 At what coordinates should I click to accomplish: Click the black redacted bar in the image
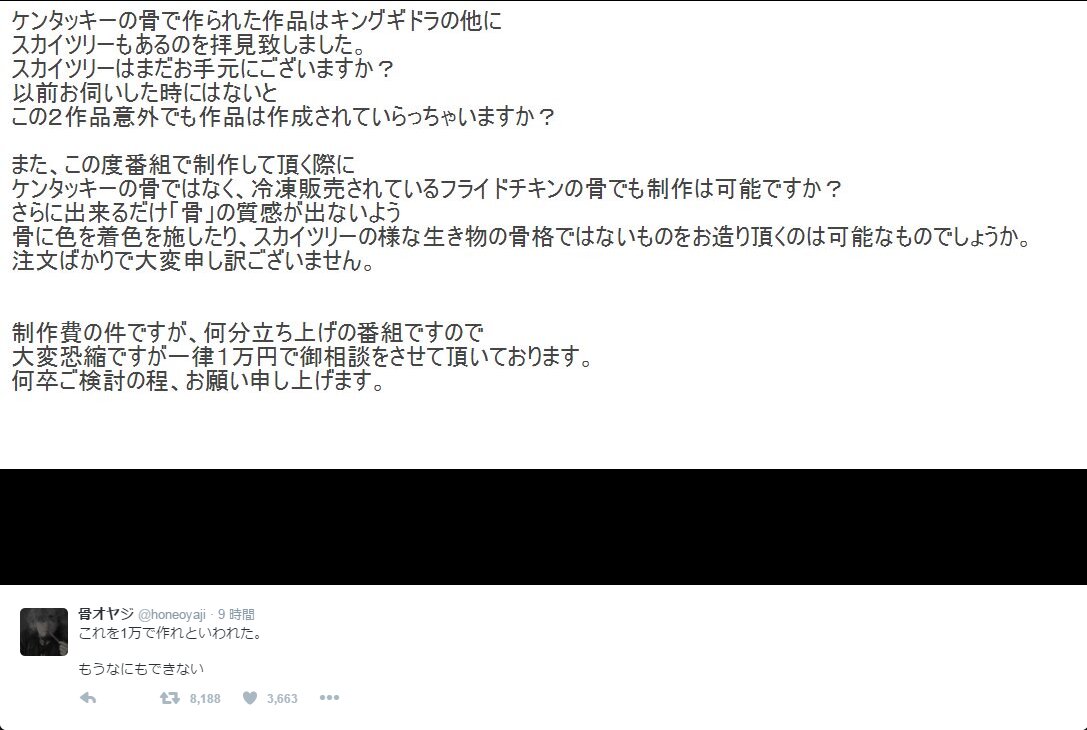coord(544,527)
